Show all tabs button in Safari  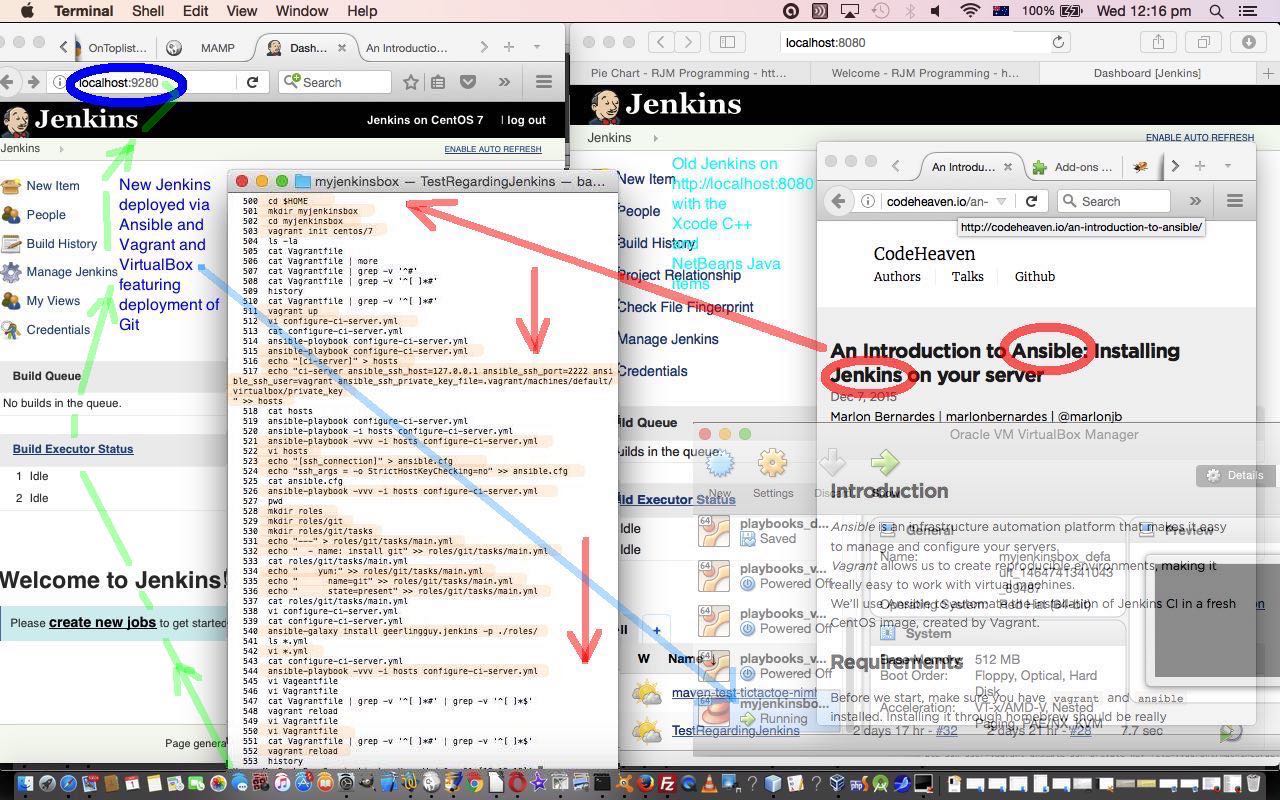pos(1204,42)
